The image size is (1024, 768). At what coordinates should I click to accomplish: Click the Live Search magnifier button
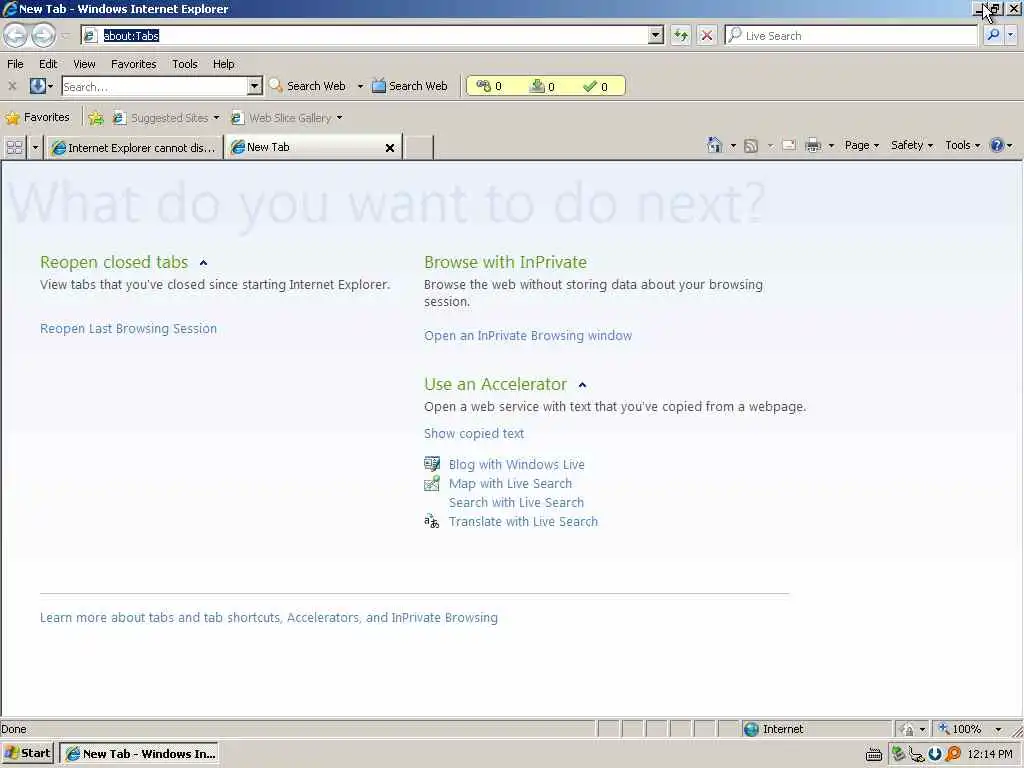(x=993, y=35)
